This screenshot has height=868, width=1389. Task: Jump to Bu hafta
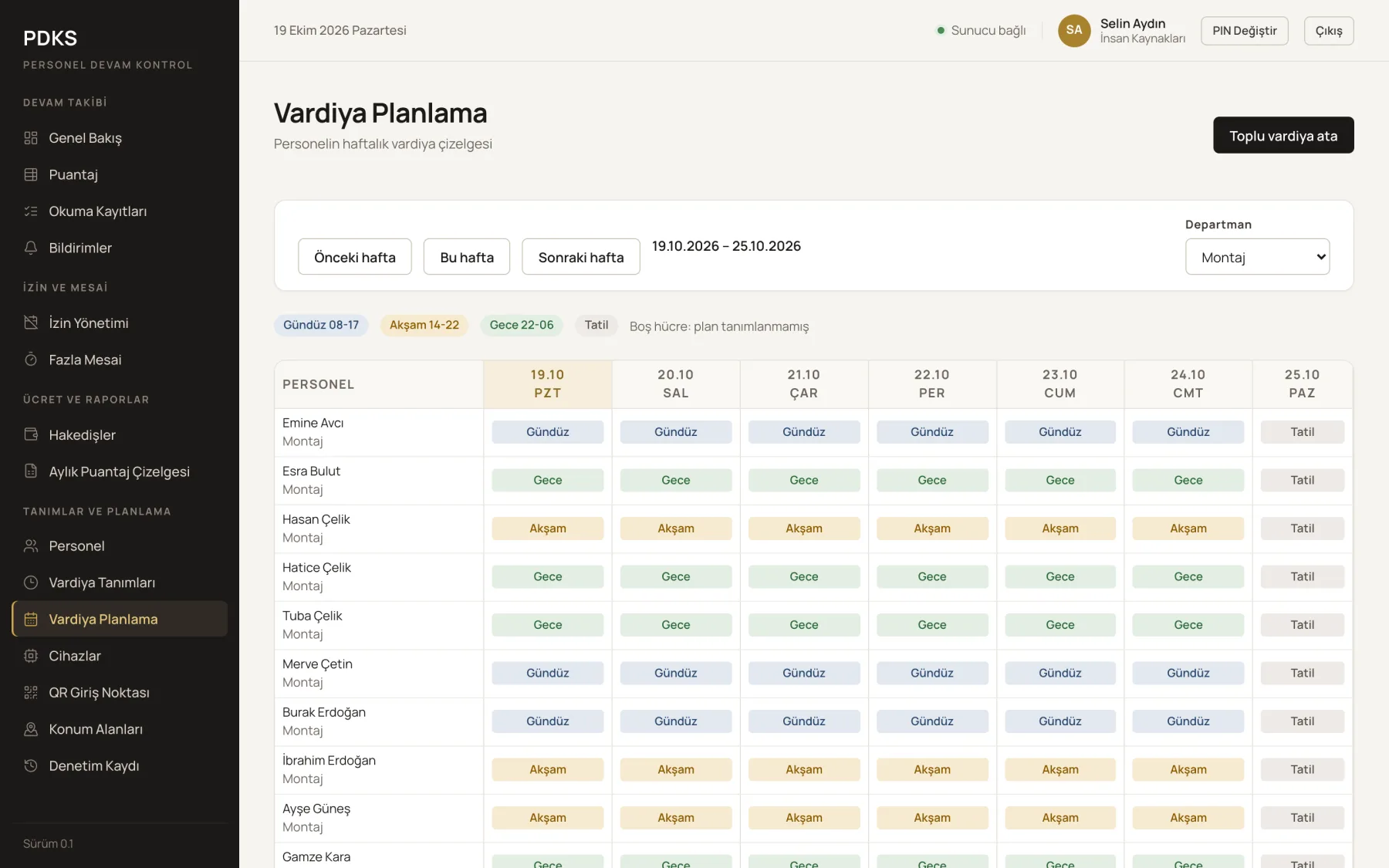(x=467, y=257)
